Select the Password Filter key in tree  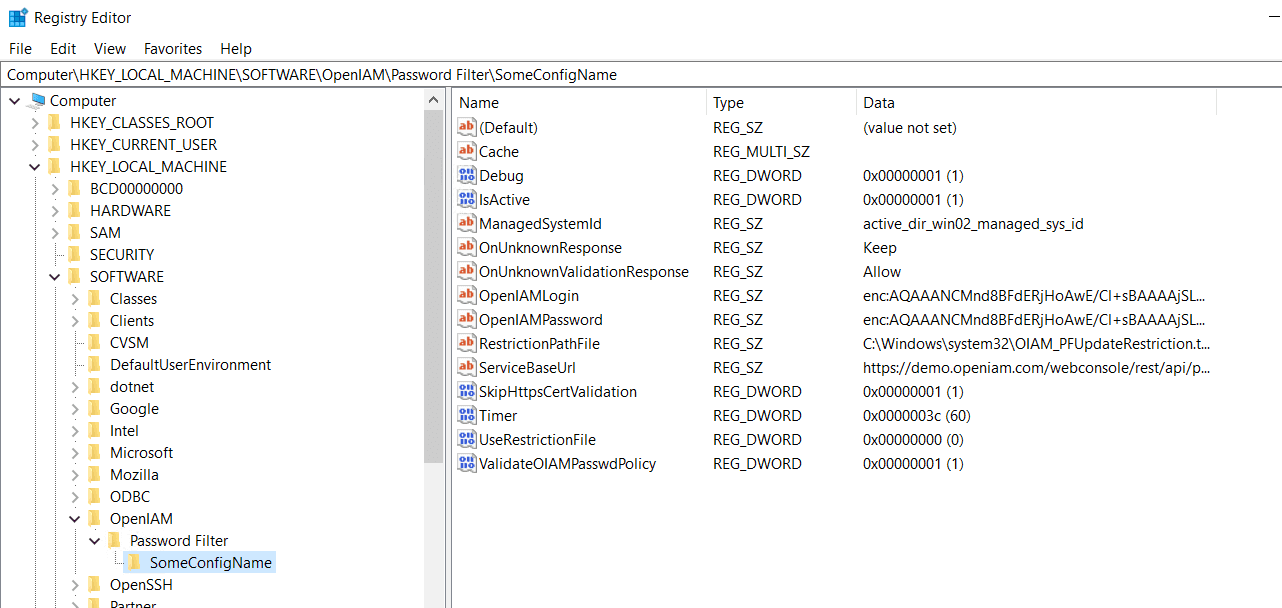click(179, 541)
